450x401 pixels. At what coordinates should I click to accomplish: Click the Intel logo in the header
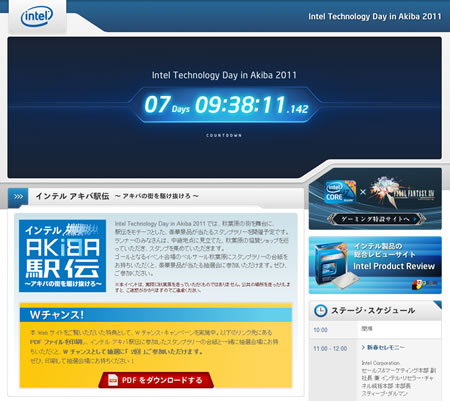[x=37, y=17]
